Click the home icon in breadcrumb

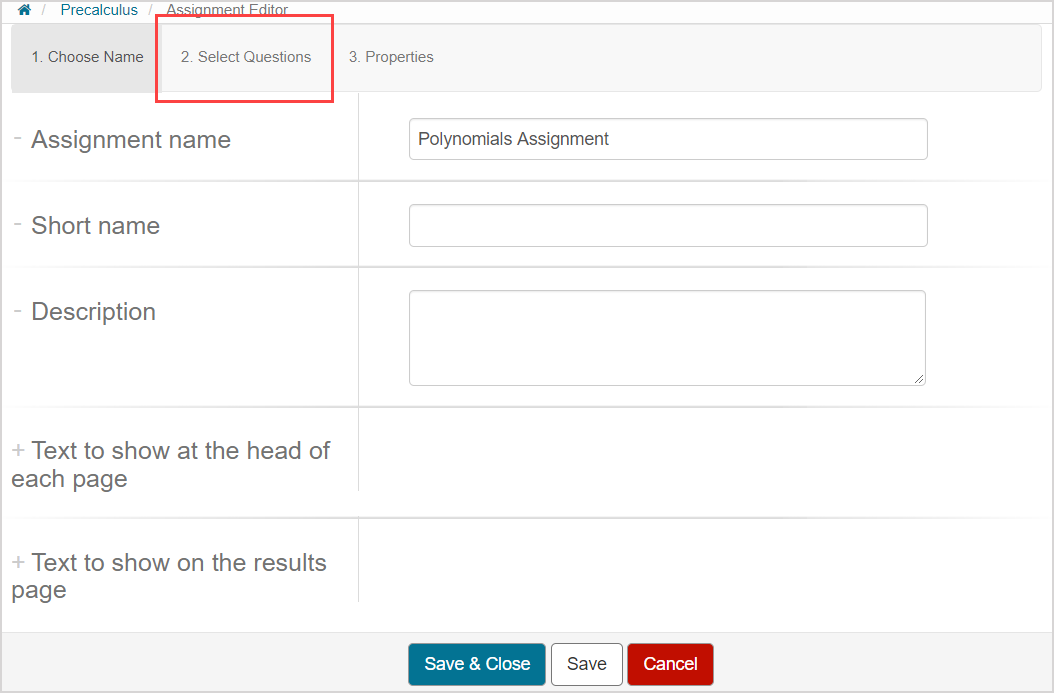[24, 10]
